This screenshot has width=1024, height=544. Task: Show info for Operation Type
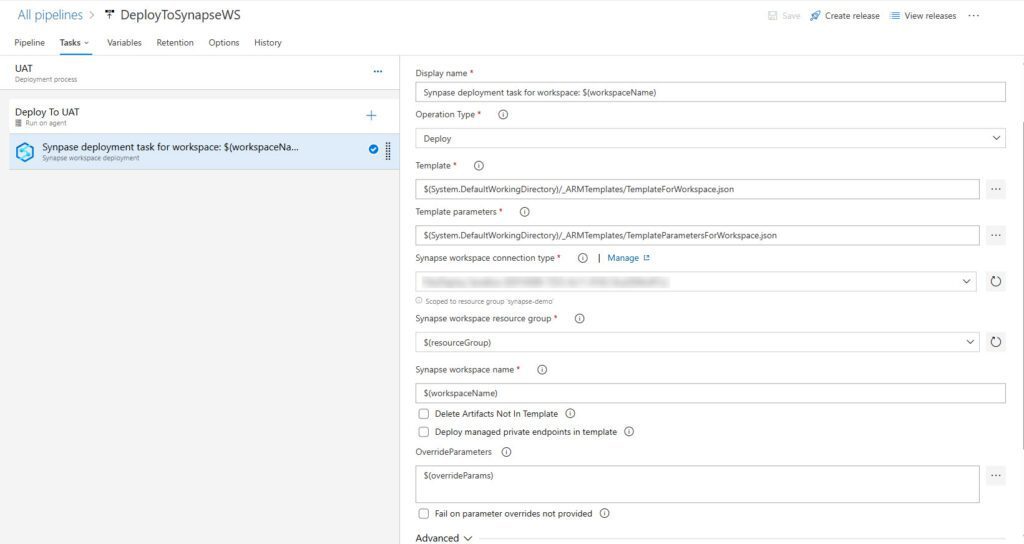point(503,114)
